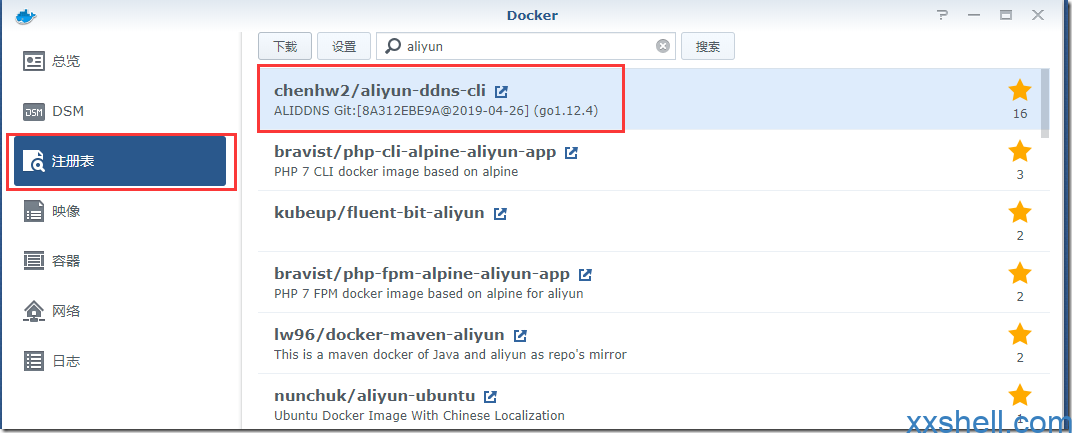
Task: Click the 总览 overview sidebar icon
Action: click(x=34, y=61)
